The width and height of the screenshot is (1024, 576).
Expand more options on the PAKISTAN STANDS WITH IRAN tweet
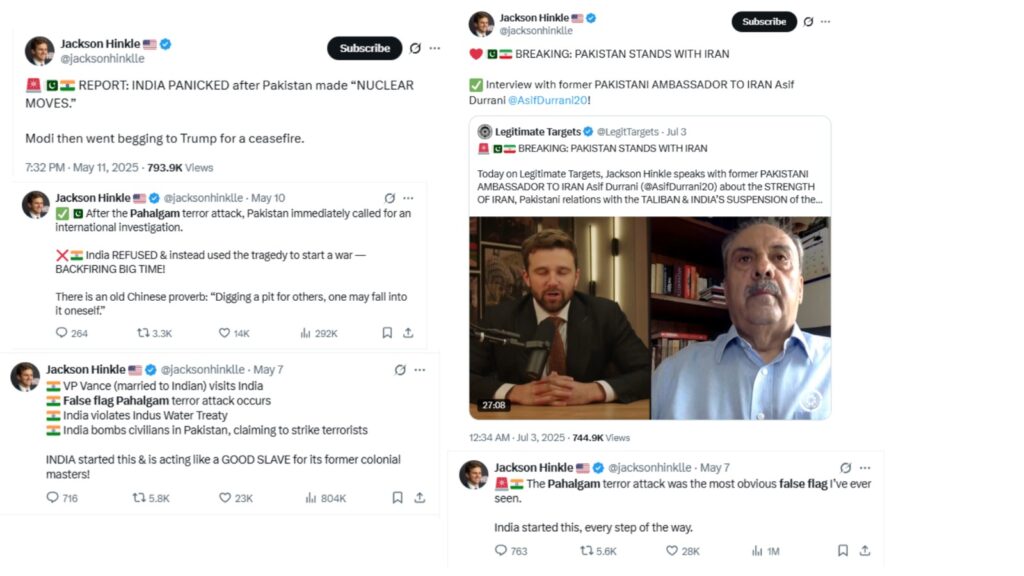click(825, 21)
